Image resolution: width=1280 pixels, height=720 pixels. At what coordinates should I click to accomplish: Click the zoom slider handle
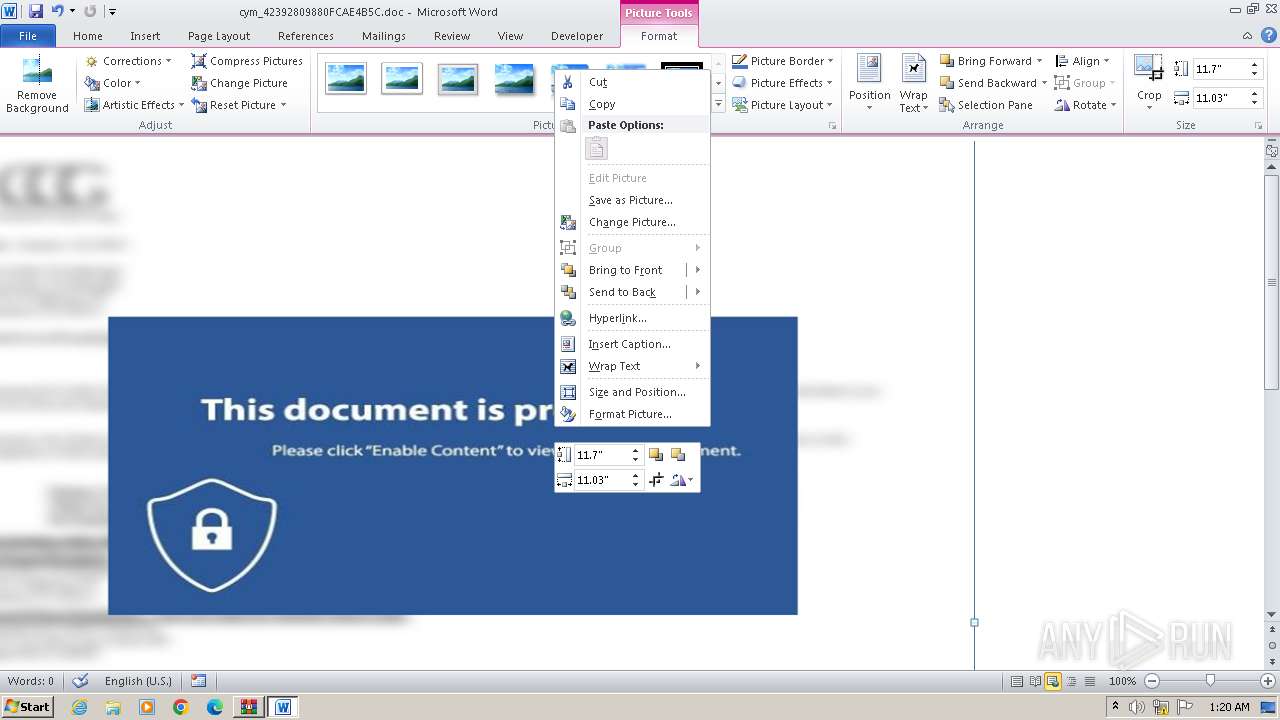[1210, 681]
